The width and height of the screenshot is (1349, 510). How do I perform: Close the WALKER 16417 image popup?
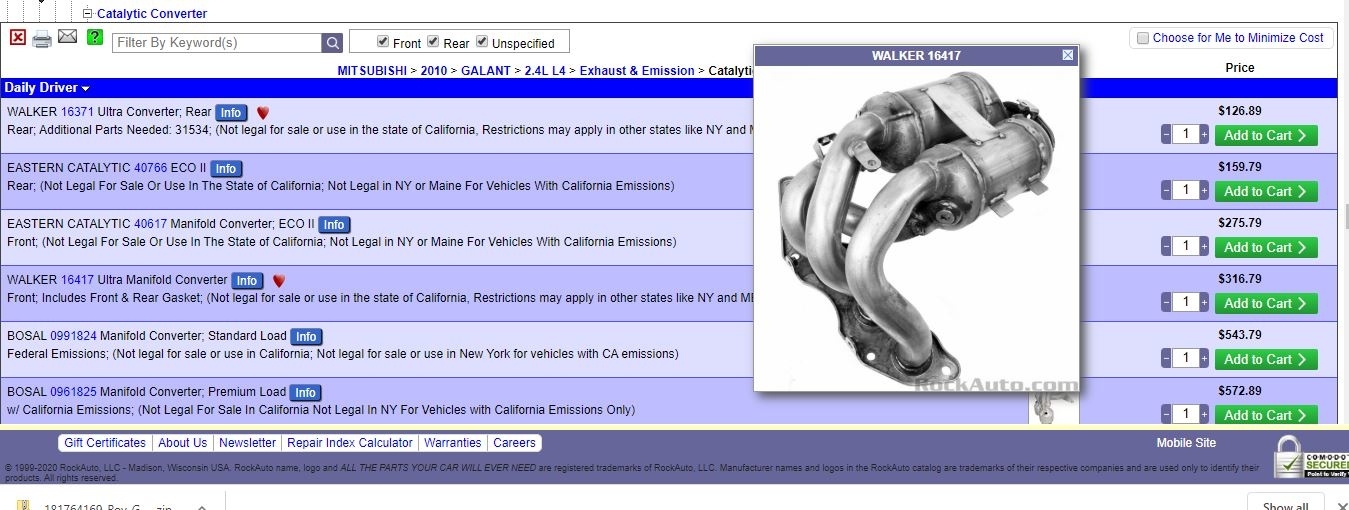1067,56
